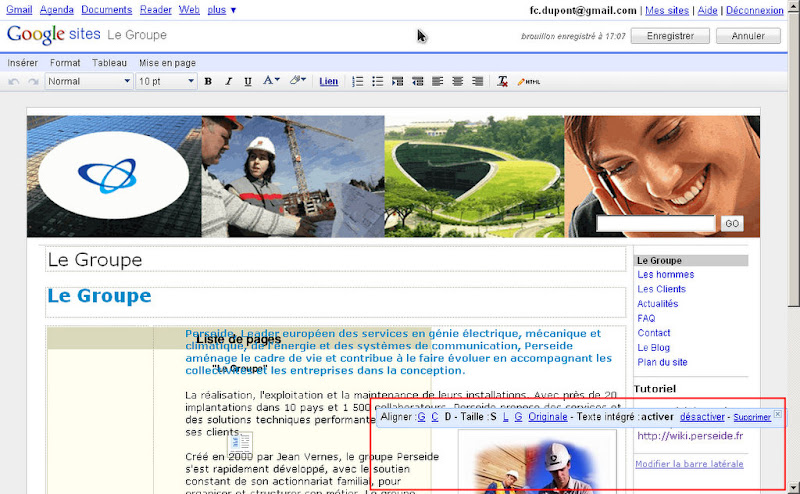Click the indent icon right of bullet list
The height and width of the screenshot is (494, 800).
pyautogui.click(x=397, y=82)
